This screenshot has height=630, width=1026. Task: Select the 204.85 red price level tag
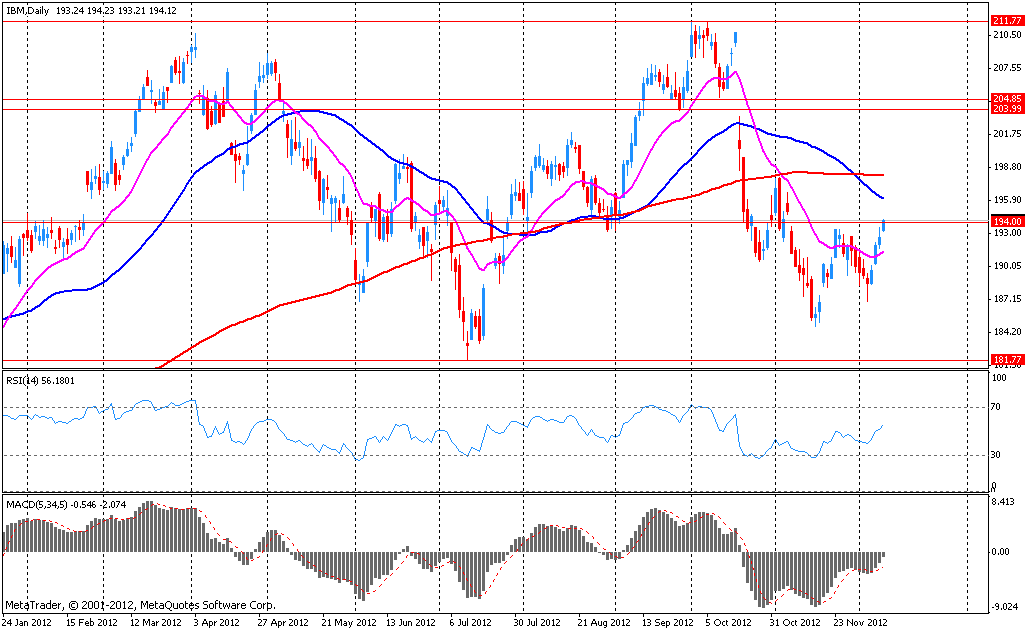pyautogui.click(x=1006, y=99)
